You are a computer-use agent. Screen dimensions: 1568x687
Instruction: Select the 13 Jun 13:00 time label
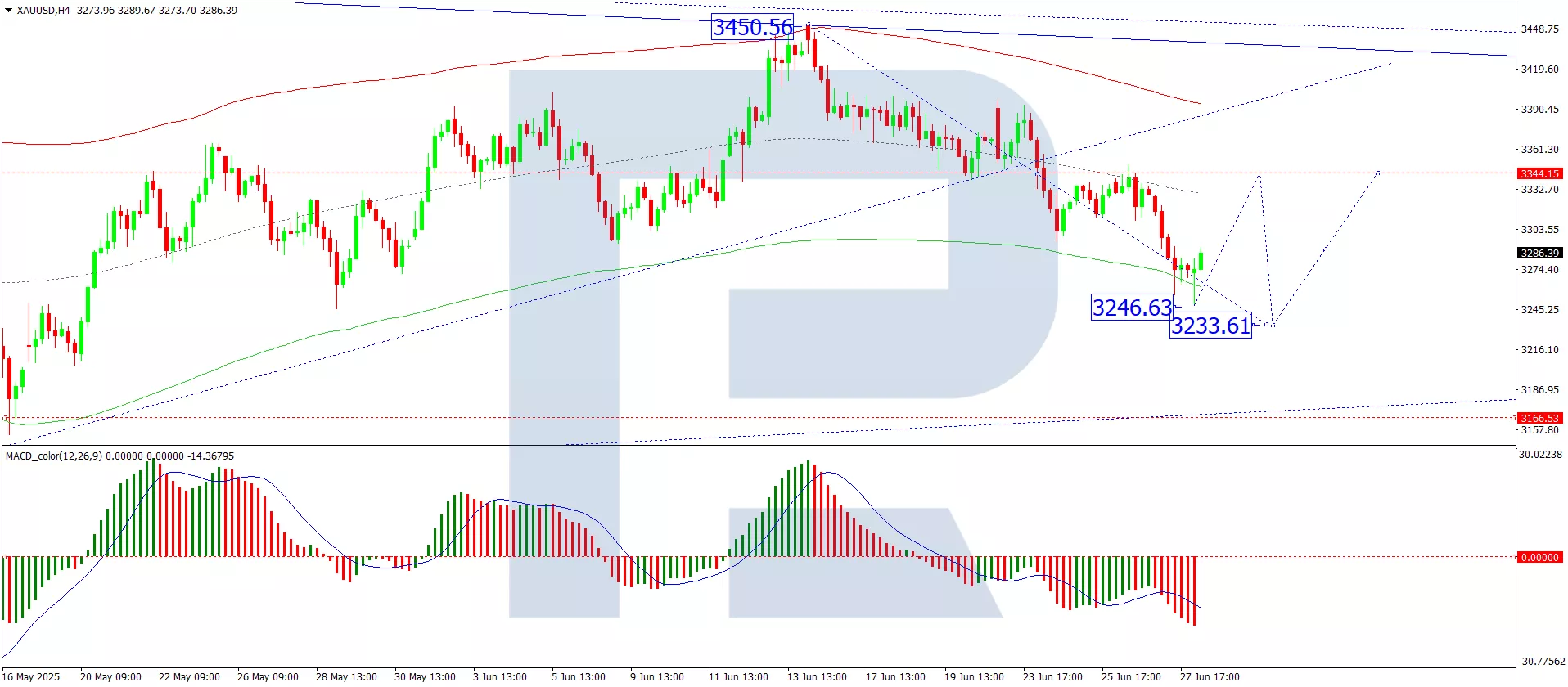pos(817,677)
